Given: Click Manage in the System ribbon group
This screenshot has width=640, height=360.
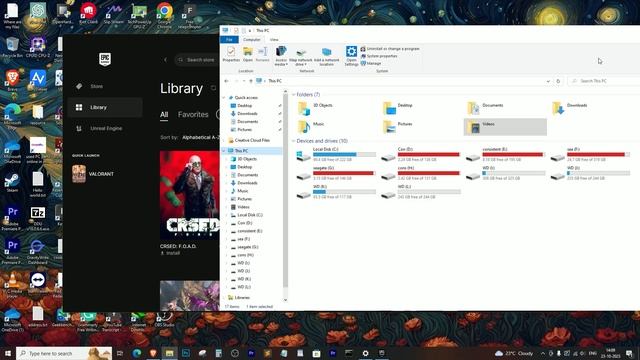Looking at the screenshot, I should tap(371, 63).
